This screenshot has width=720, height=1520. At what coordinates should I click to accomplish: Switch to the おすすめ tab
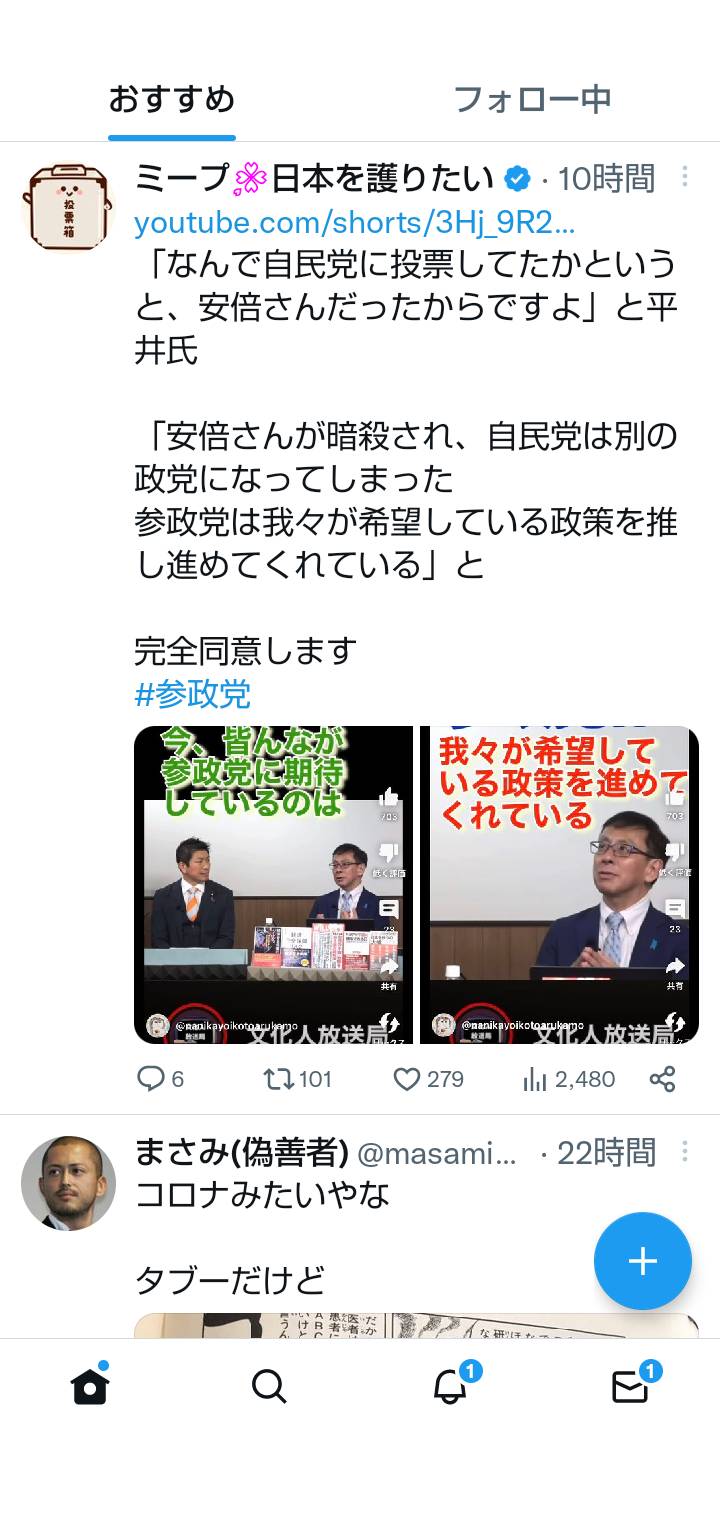[x=172, y=99]
